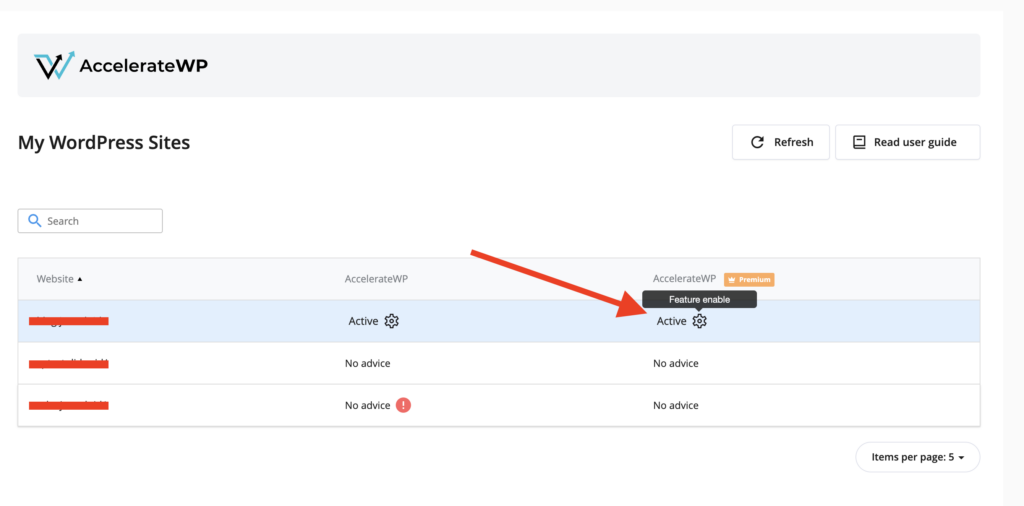Sort table by Website column header
Screen dimensions: 1024x506
point(59,279)
